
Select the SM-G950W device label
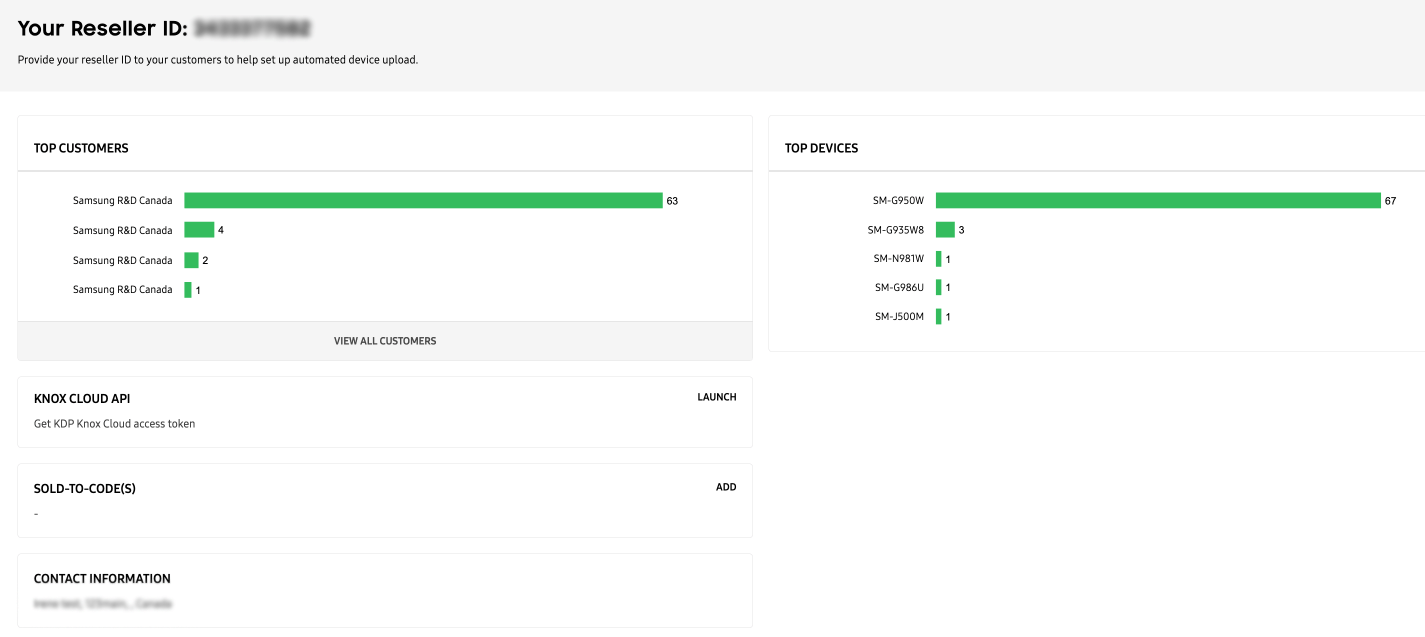pos(898,201)
